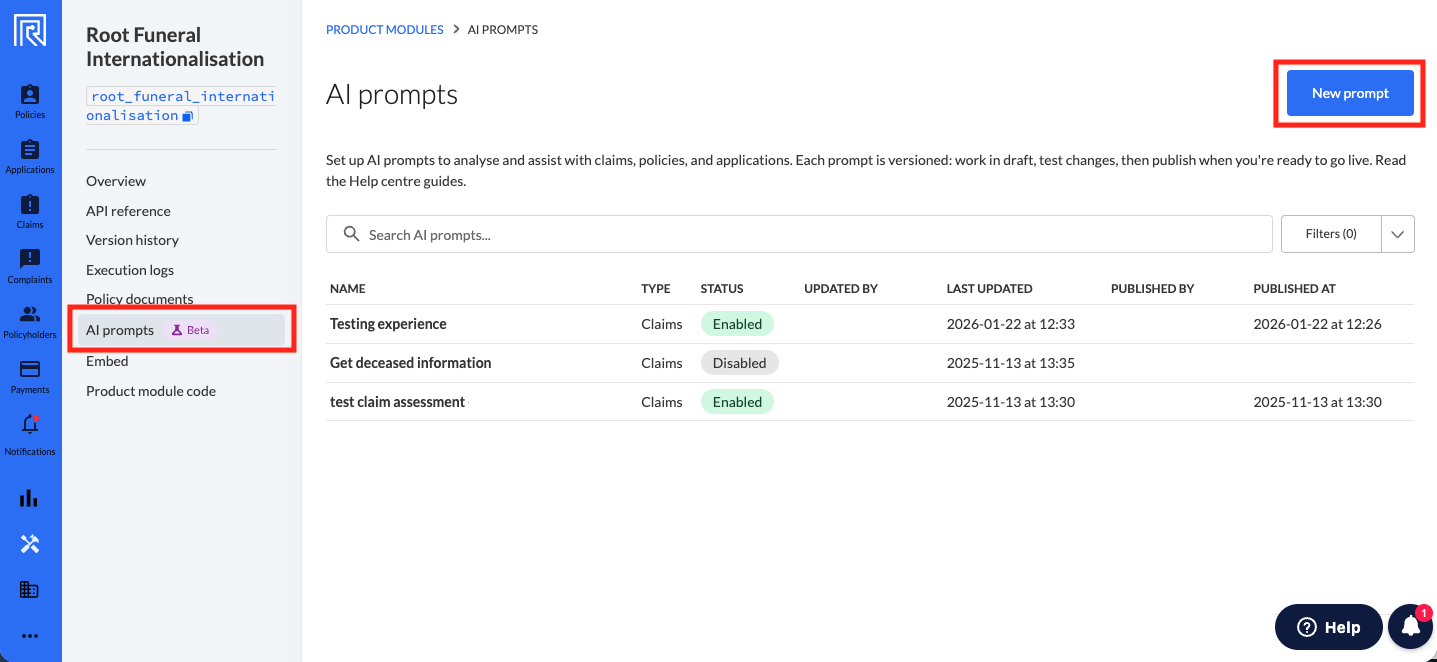Select Overview in the side menu
1437x662 pixels.
pos(116,181)
